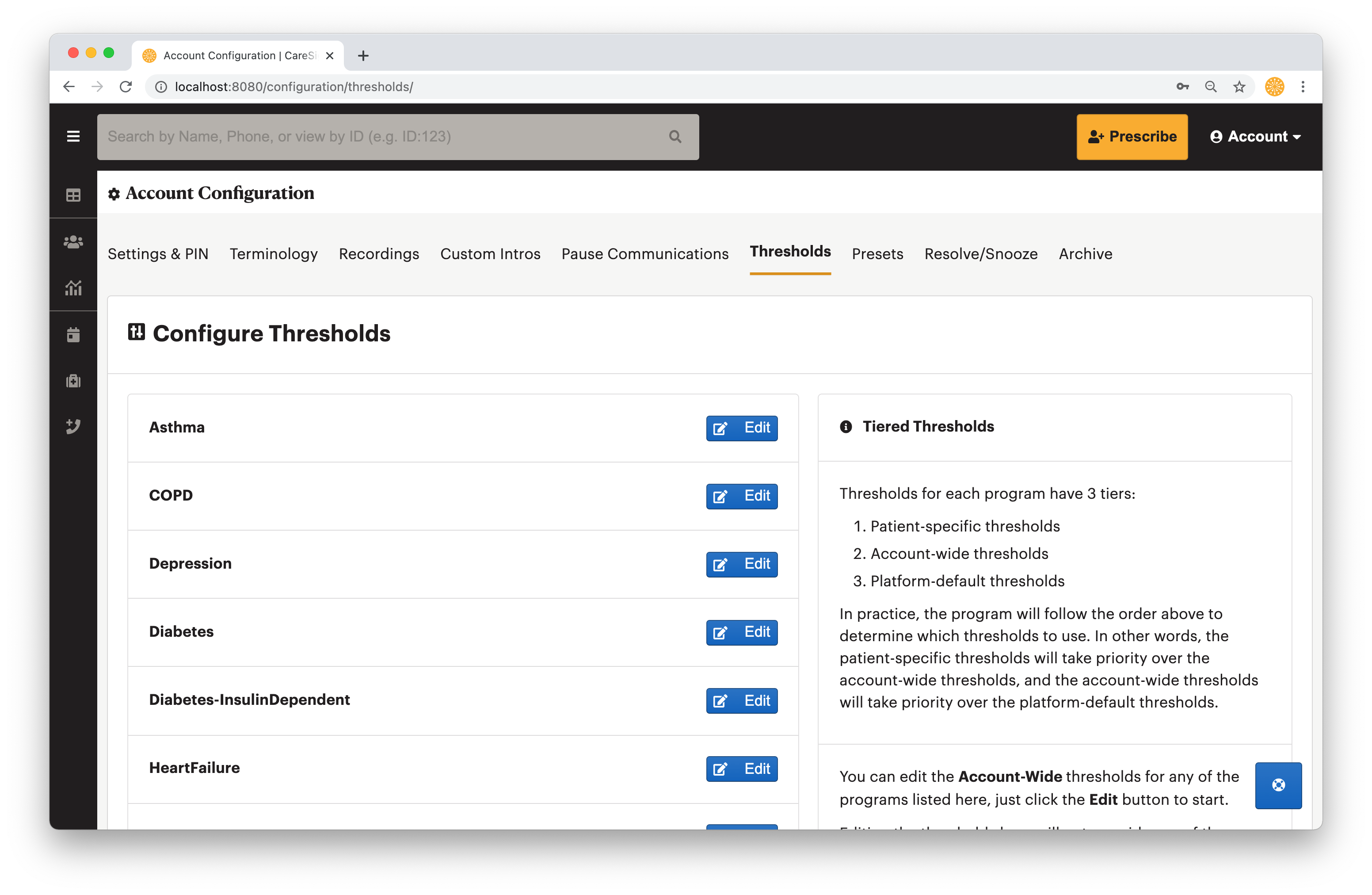
Task: Switch to the Presets tab
Action: [877, 254]
